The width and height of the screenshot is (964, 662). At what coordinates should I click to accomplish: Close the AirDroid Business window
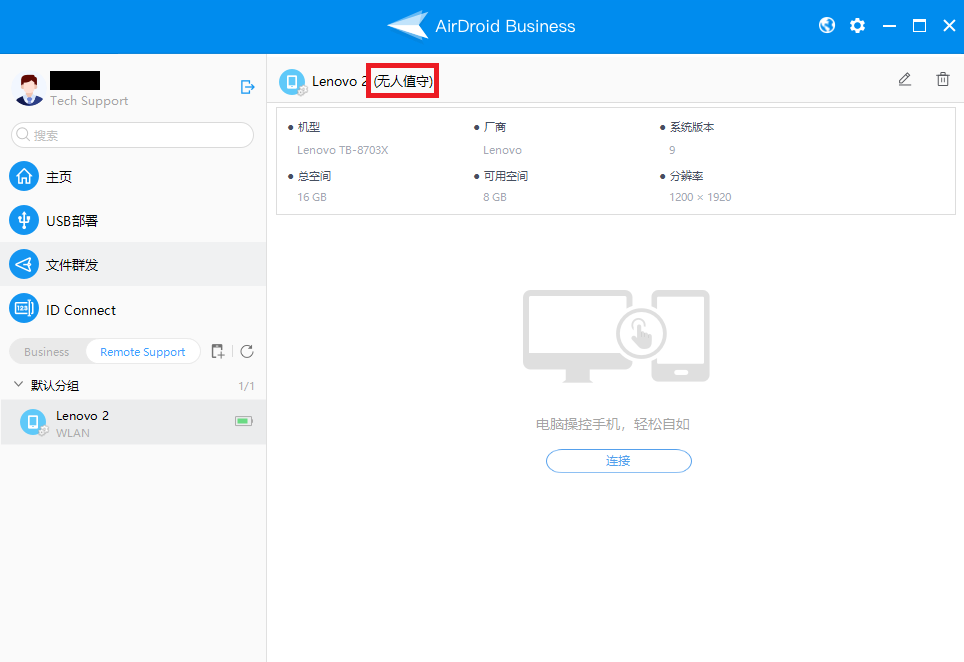(x=949, y=25)
